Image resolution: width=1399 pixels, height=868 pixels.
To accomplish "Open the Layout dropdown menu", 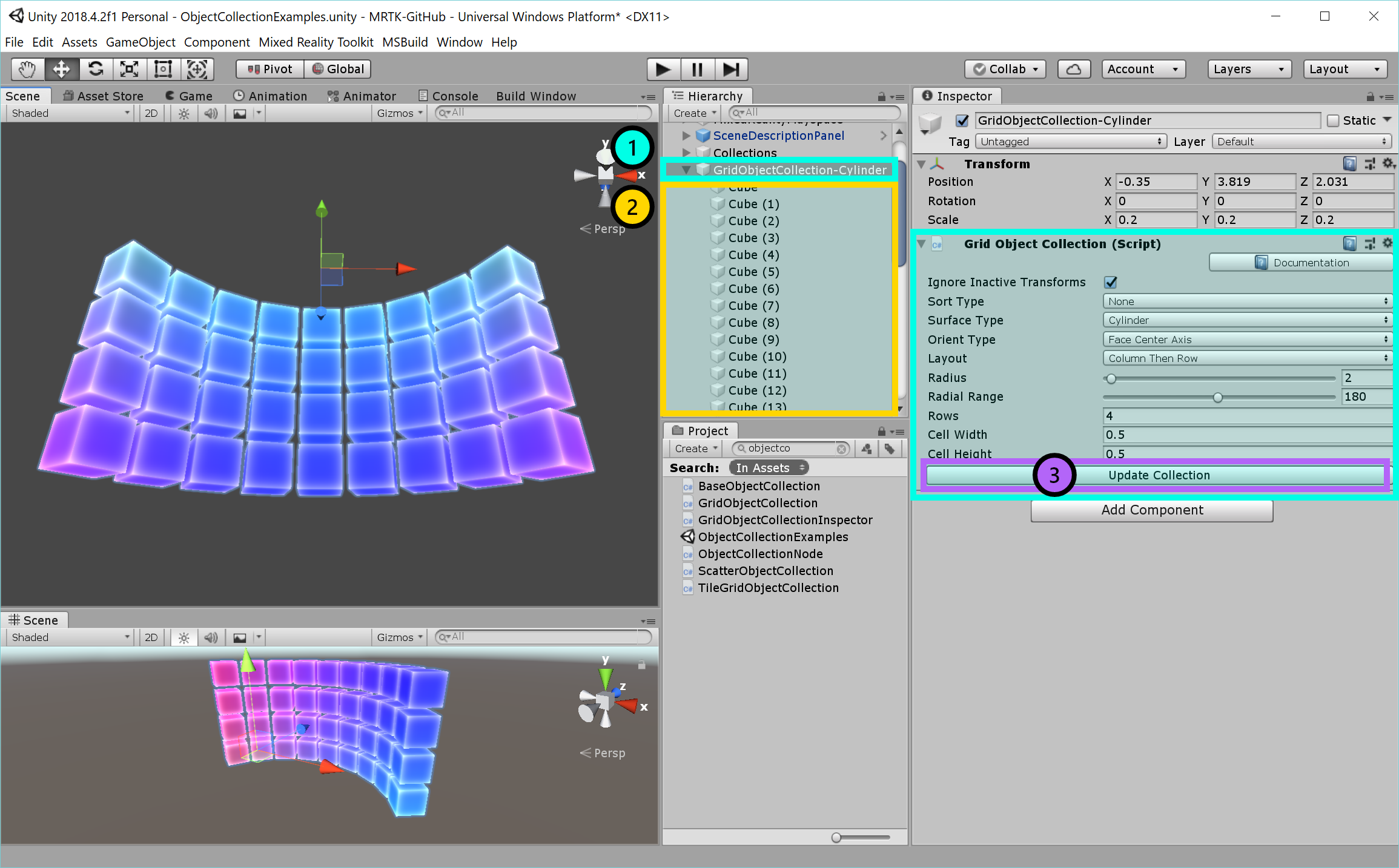I will 1245,358.
